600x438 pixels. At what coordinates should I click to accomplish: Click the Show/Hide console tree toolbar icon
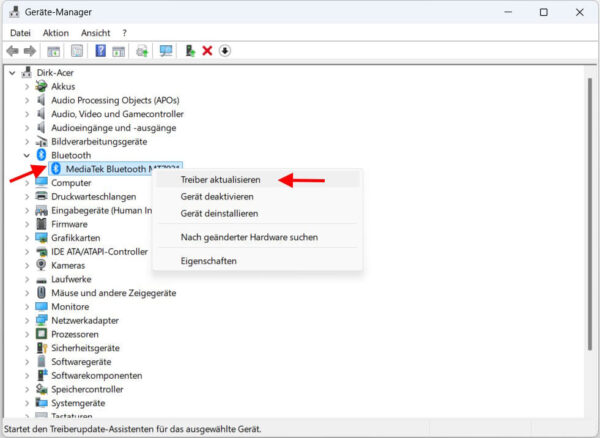click(54, 51)
